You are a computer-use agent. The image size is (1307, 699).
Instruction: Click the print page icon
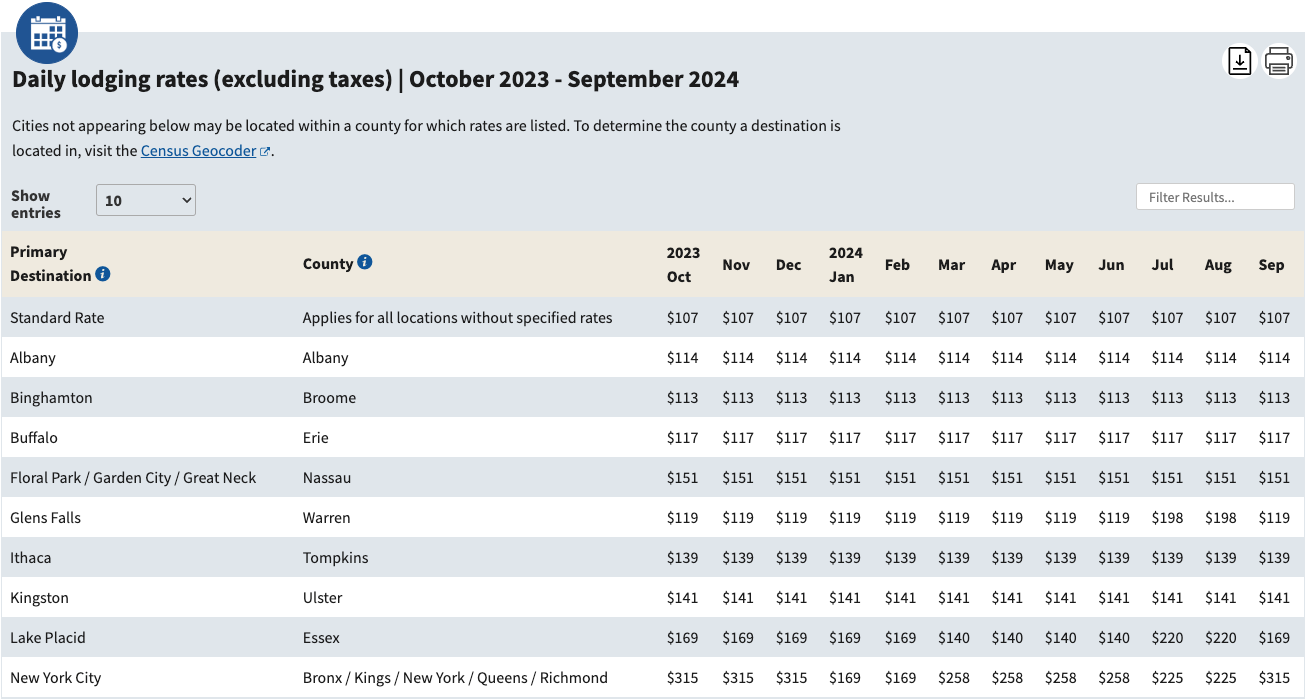[1279, 61]
